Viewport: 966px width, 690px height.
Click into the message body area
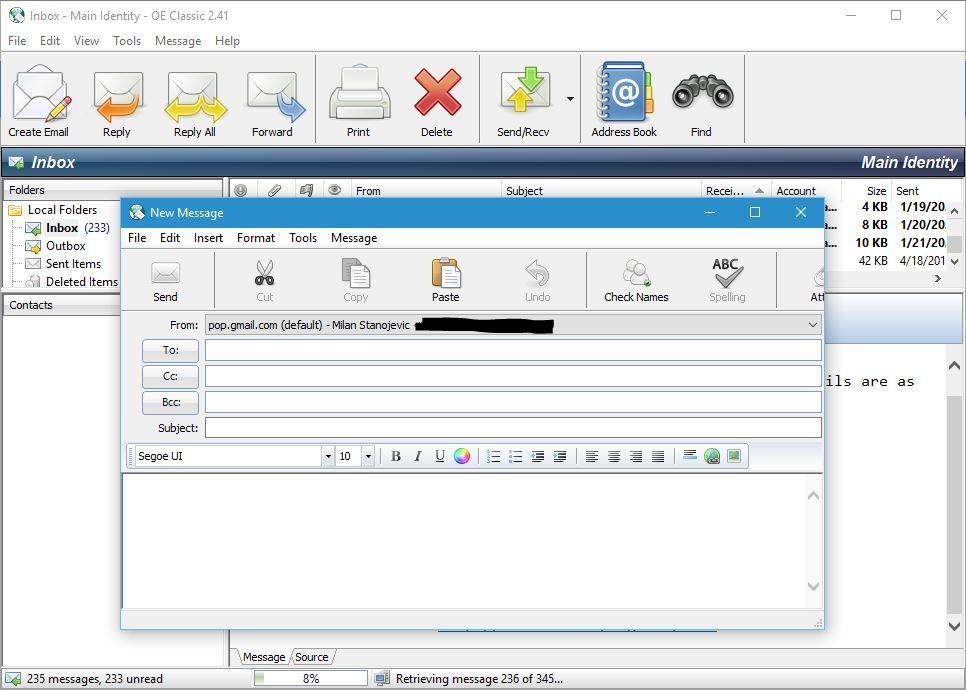[x=465, y=541]
